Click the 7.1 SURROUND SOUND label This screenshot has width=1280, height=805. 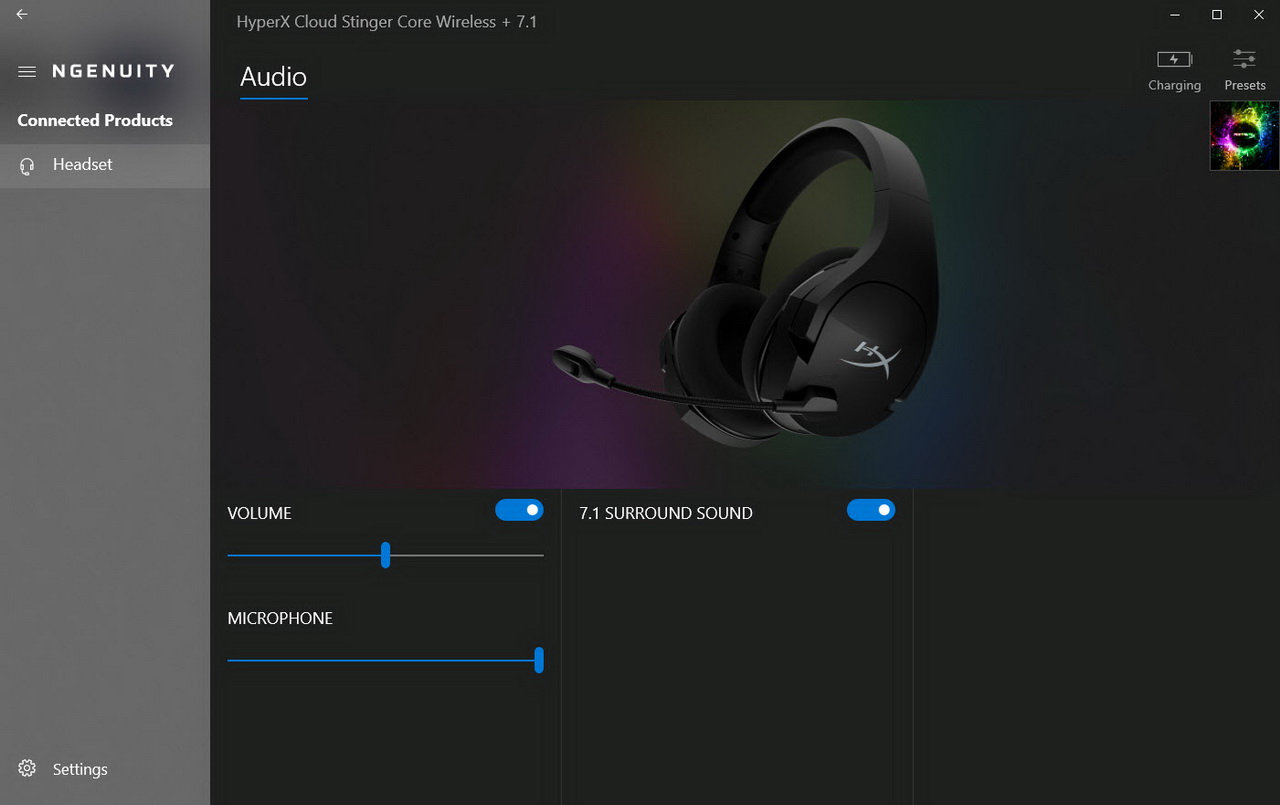(666, 513)
